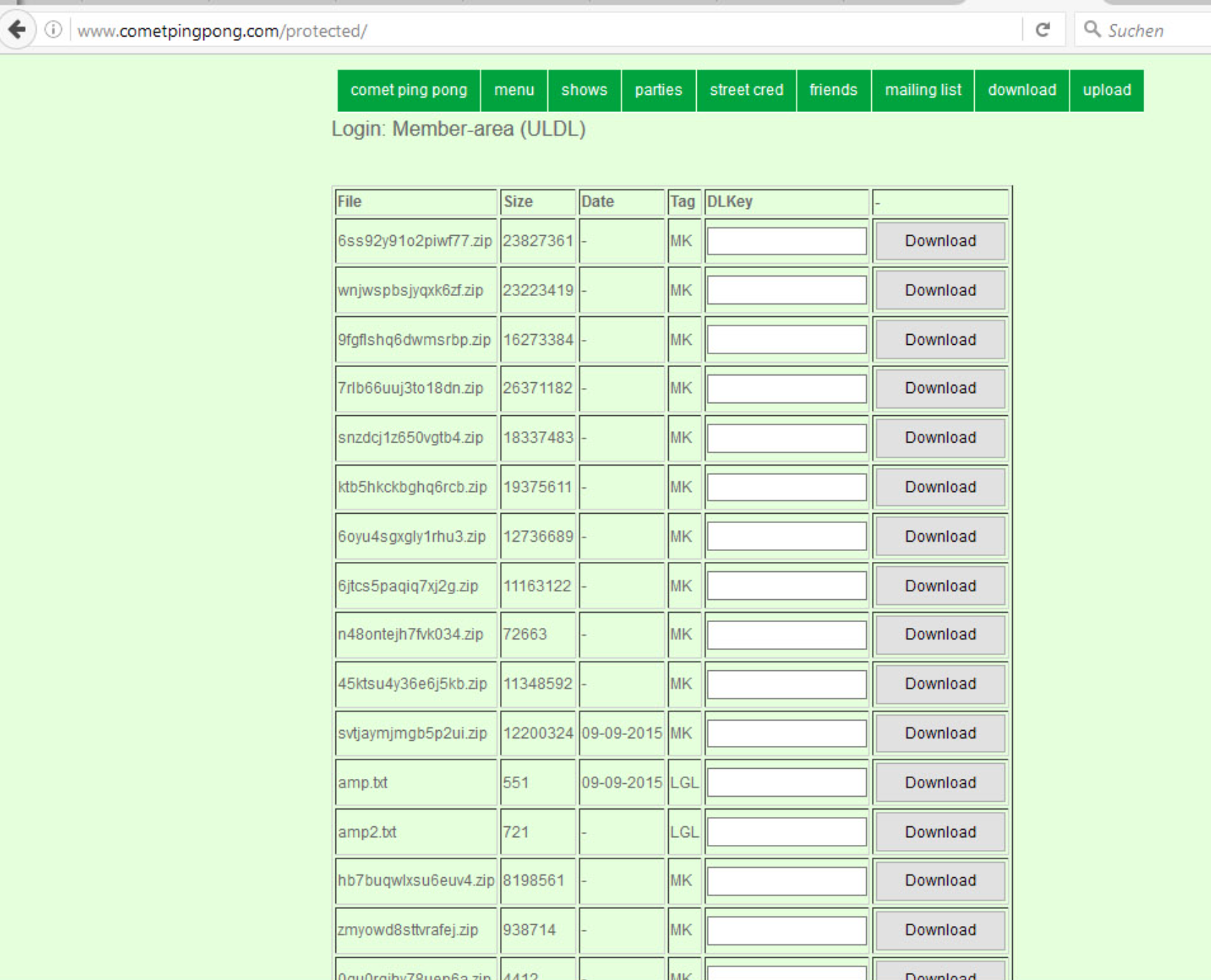Download 6jtcs5paqiq7xj2g.zip
This screenshot has height=980, width=1211.
point(940,586)
